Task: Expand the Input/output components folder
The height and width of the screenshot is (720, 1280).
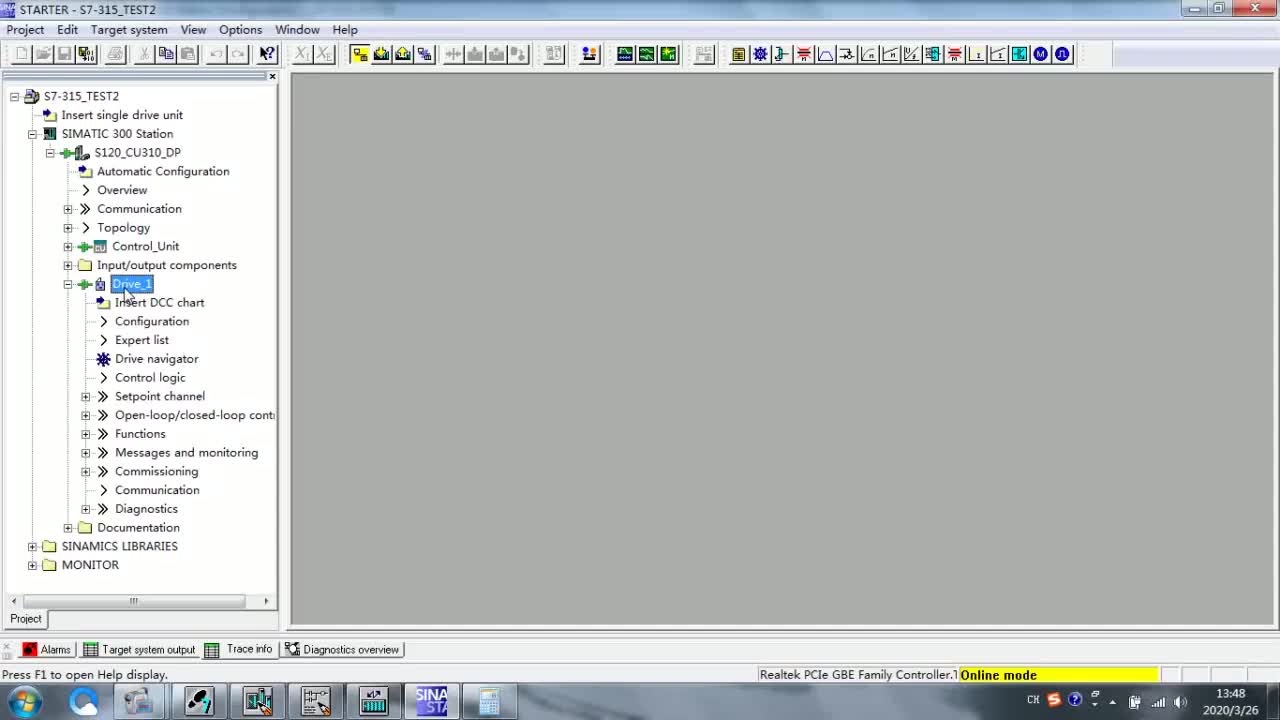Action: tap(68, 266)
